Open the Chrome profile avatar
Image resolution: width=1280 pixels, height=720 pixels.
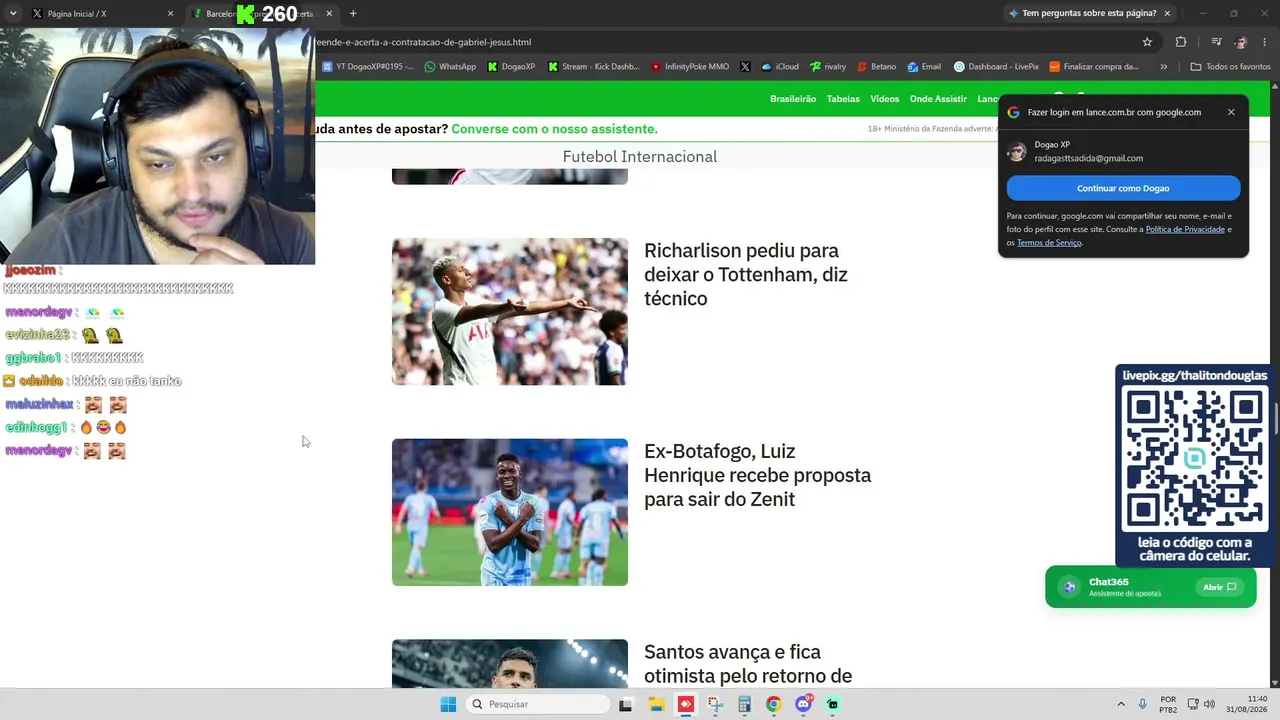[x=1241, y=42]
